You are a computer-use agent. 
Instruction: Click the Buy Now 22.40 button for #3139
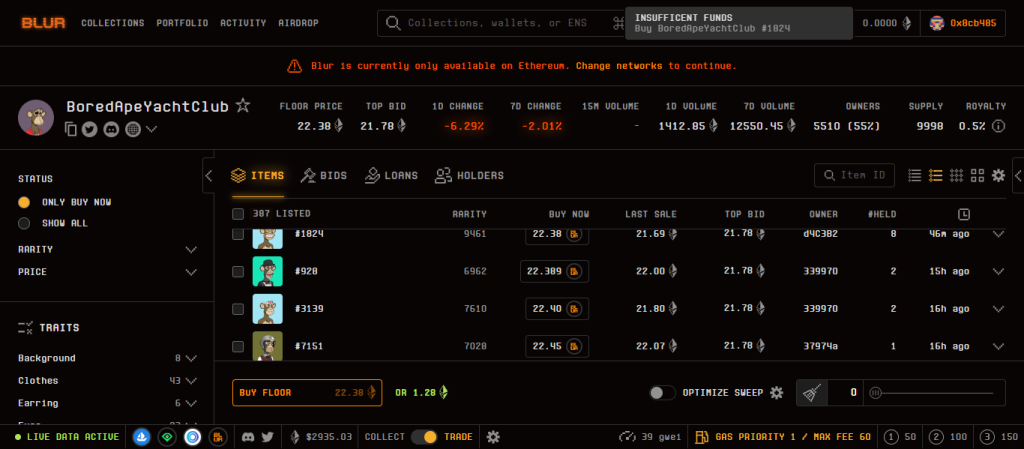(x=557, y=309)
